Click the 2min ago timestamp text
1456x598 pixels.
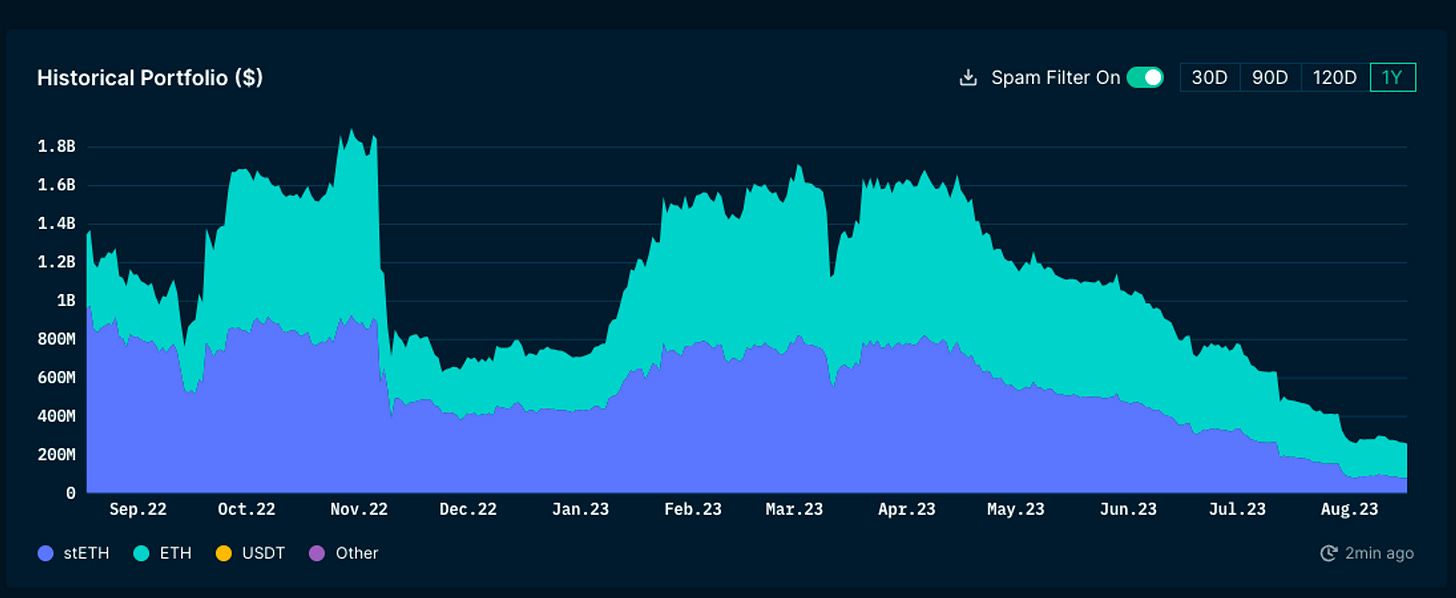pos(1379,553)
